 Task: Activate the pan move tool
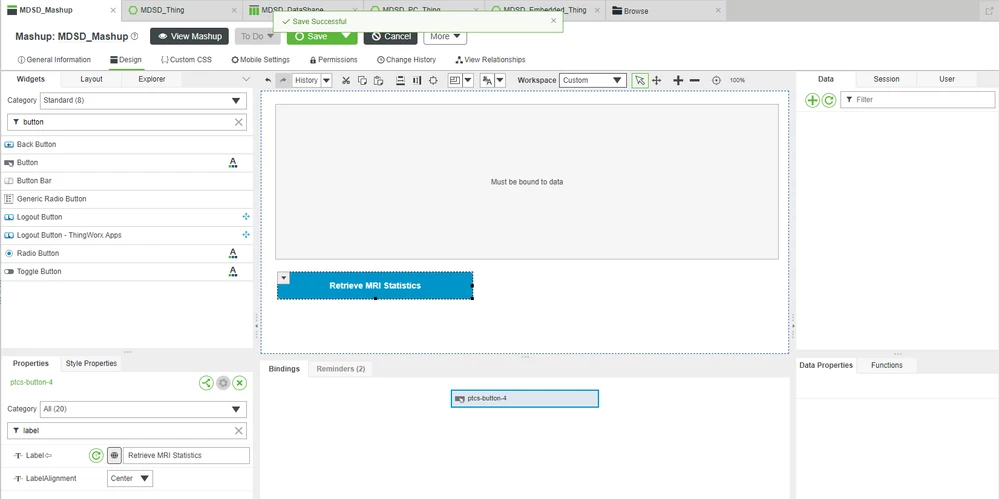(x=657, y=80)
